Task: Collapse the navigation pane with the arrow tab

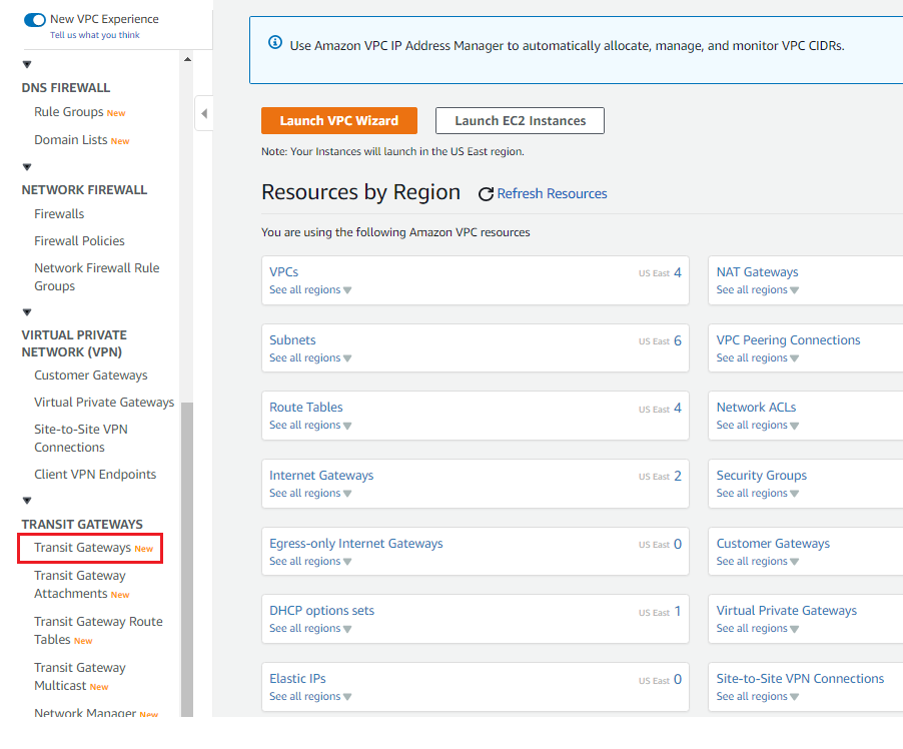Action: (x=204, y=113)
